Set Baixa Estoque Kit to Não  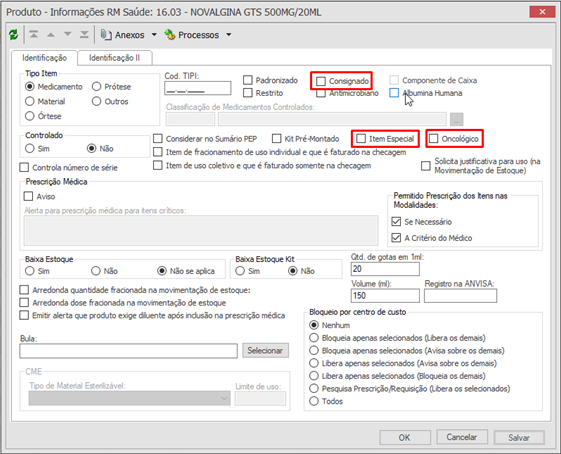pos(293,271)
